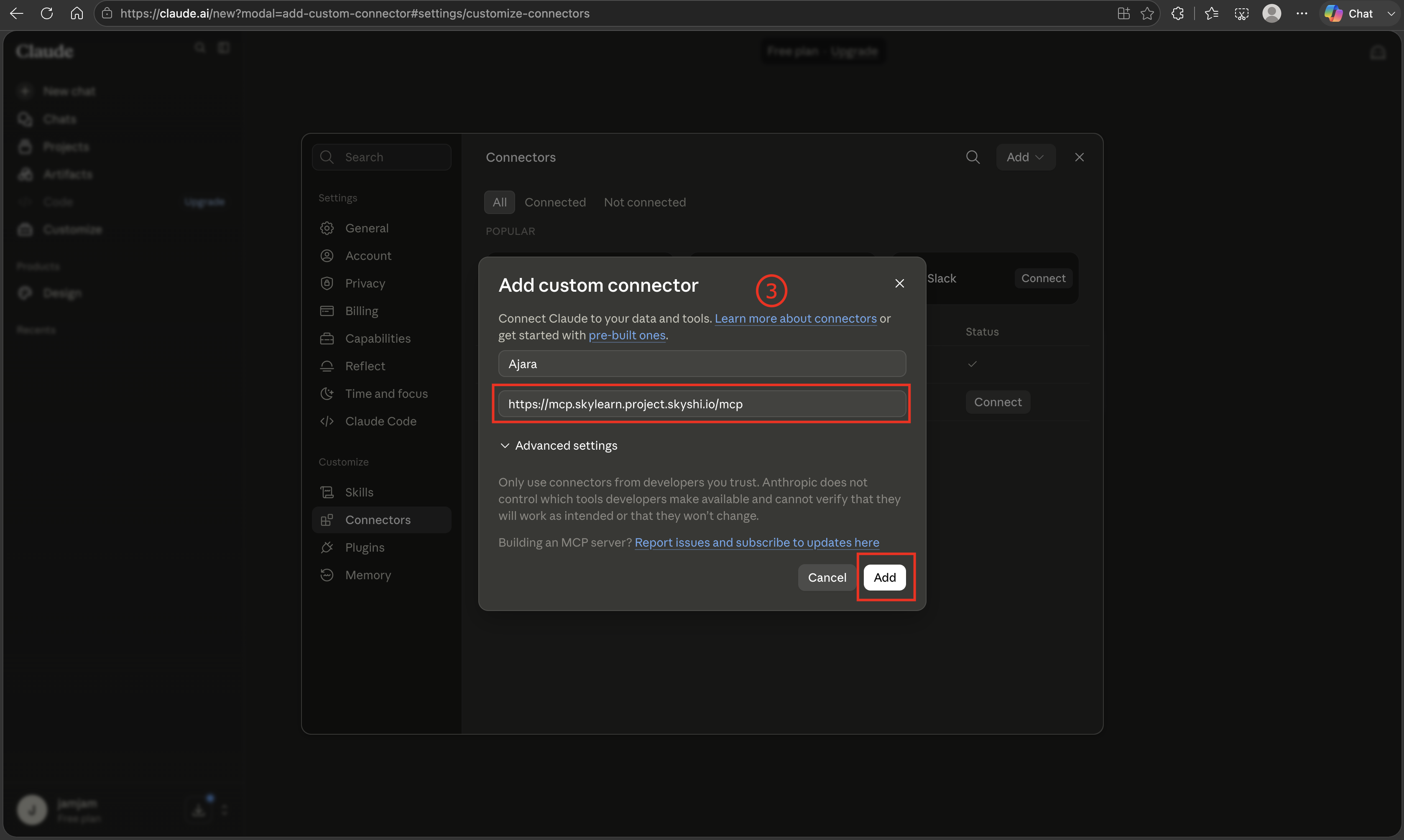Open Learn more about connectors link
The height and width of the screenshot is (840, 1404).
point(795,318)
